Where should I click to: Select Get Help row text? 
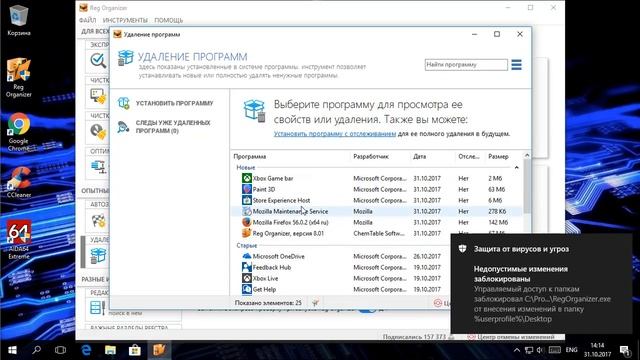[264, 289]
